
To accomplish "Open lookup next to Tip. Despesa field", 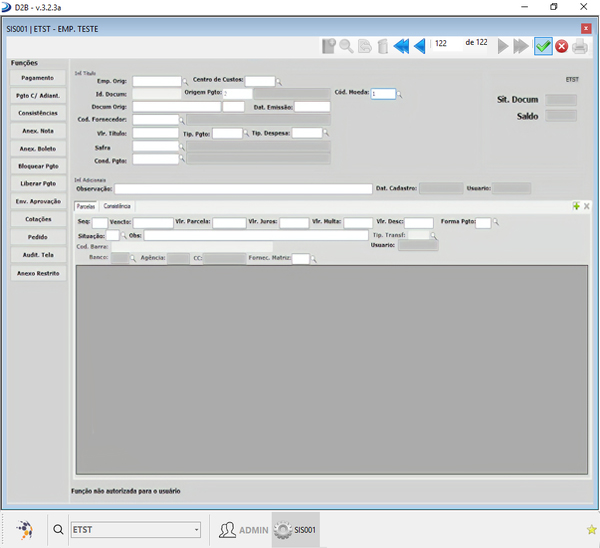I will (x=326, y=132).
